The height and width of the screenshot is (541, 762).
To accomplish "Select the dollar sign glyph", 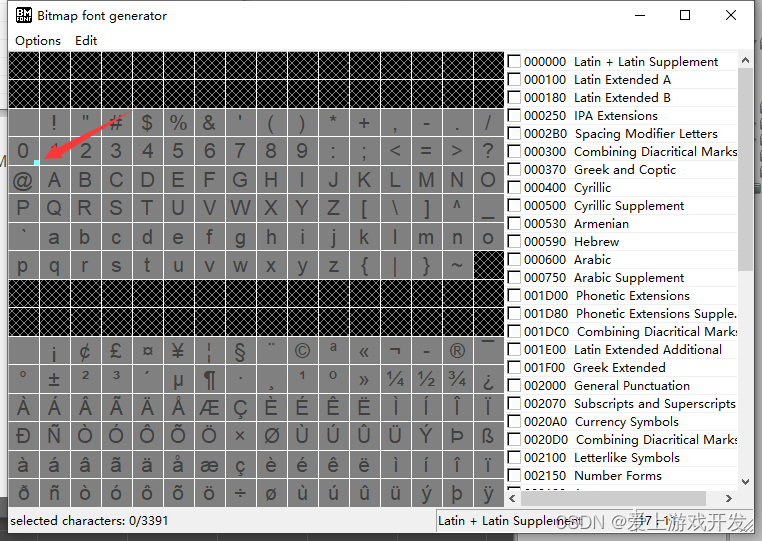I will click(147, 122).
